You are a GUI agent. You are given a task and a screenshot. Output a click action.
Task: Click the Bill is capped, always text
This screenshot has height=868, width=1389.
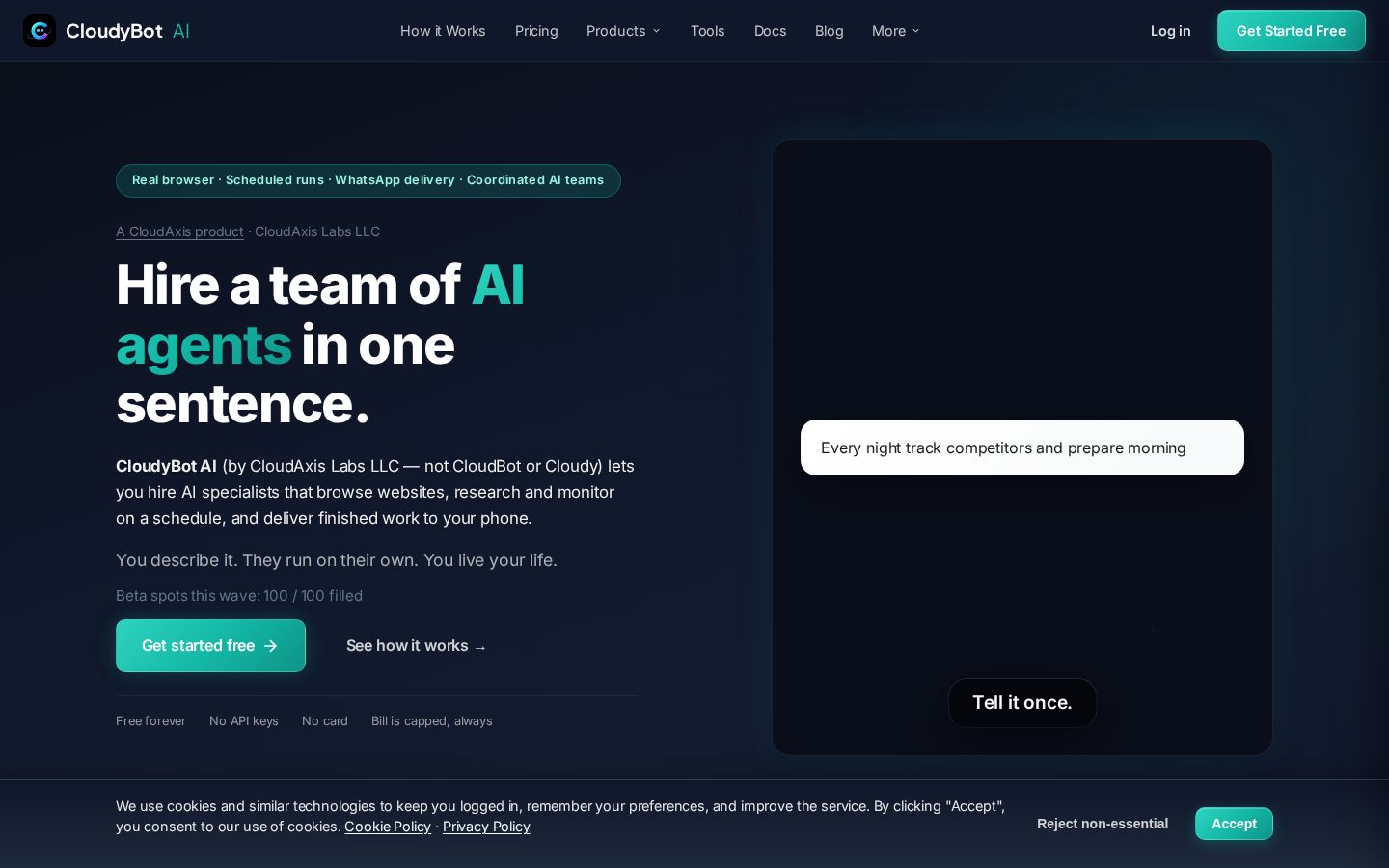tap(432, 721)
